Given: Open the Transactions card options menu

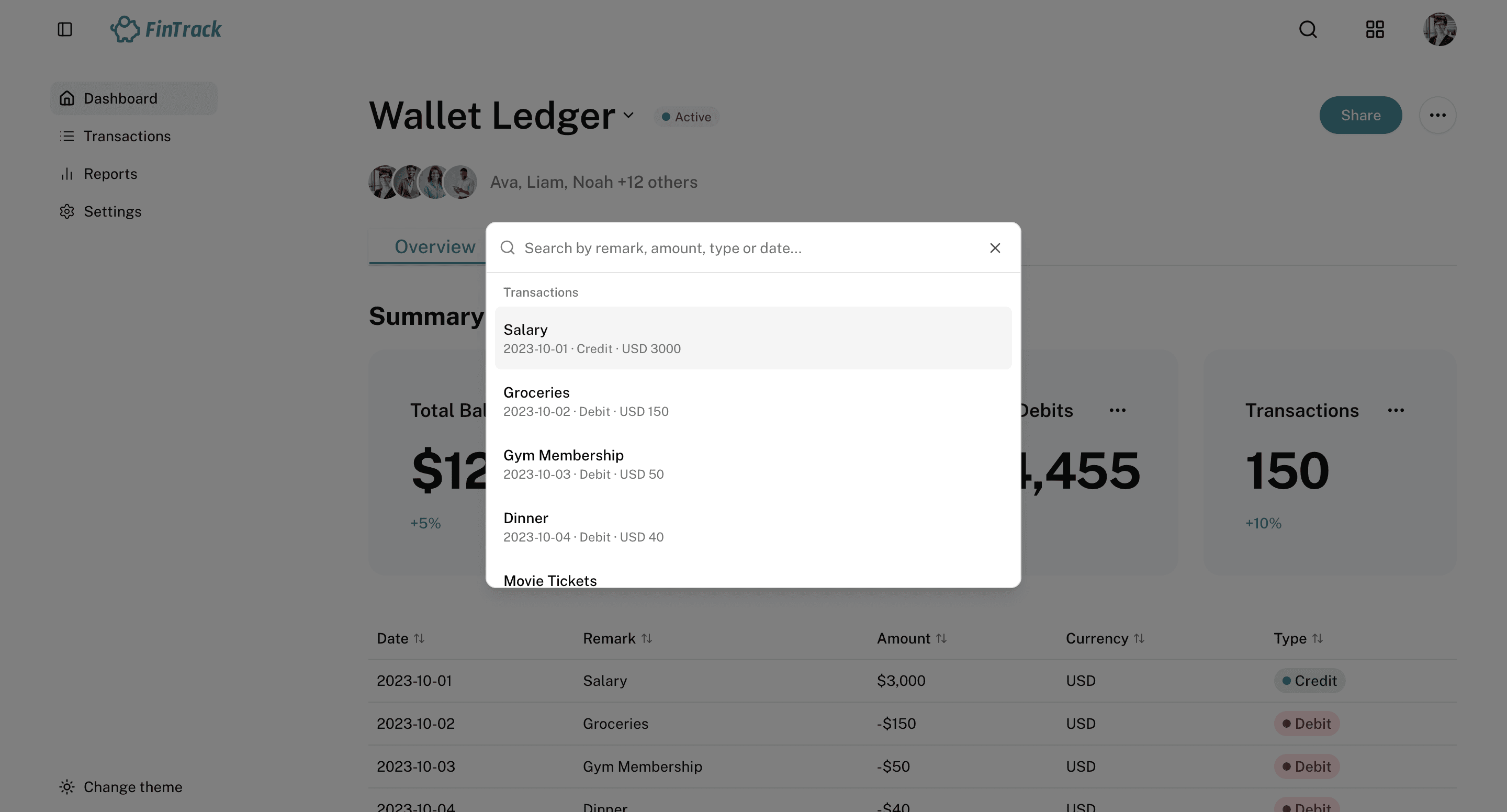Looking at the screenshot, I should (1397, 410).
